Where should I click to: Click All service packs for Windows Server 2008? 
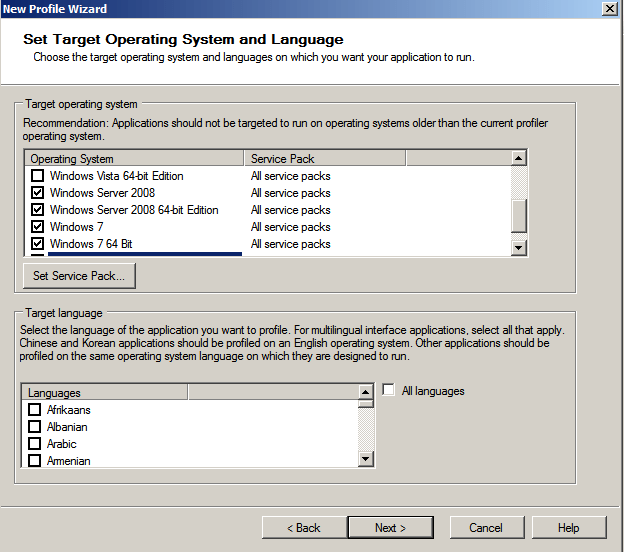291,193
